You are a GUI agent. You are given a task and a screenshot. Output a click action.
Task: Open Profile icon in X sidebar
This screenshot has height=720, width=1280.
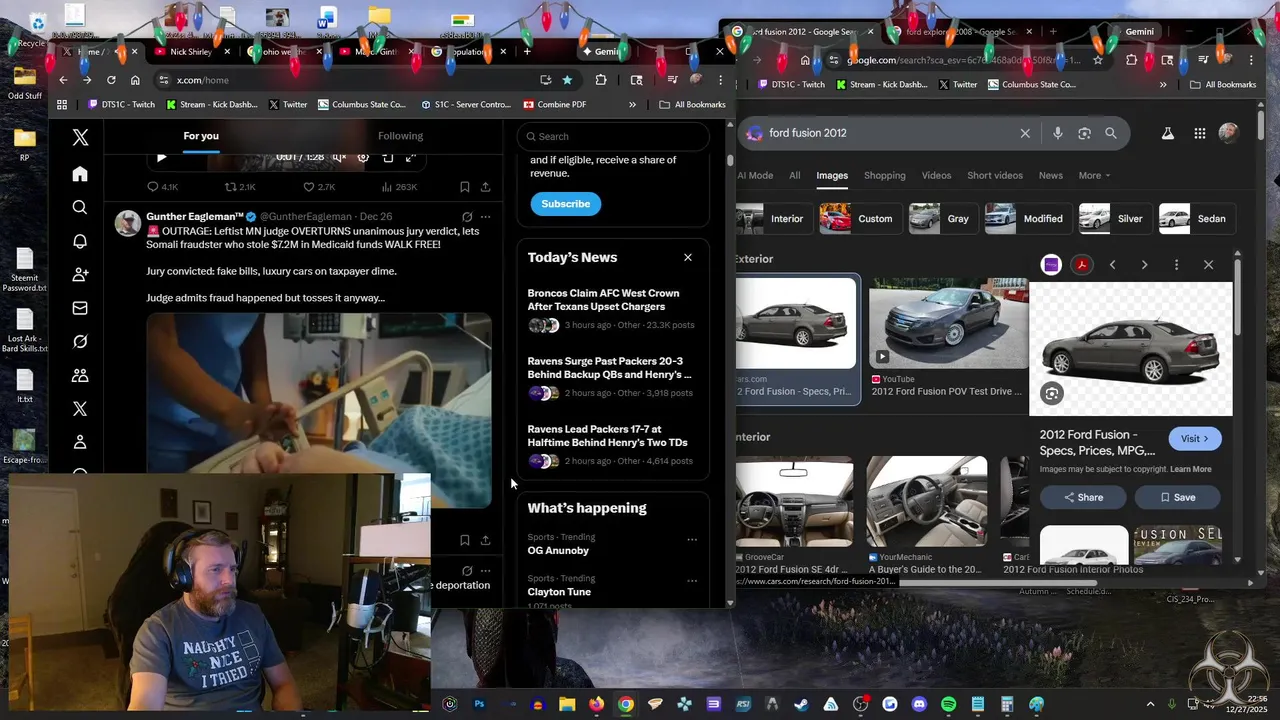click(80, 442)
